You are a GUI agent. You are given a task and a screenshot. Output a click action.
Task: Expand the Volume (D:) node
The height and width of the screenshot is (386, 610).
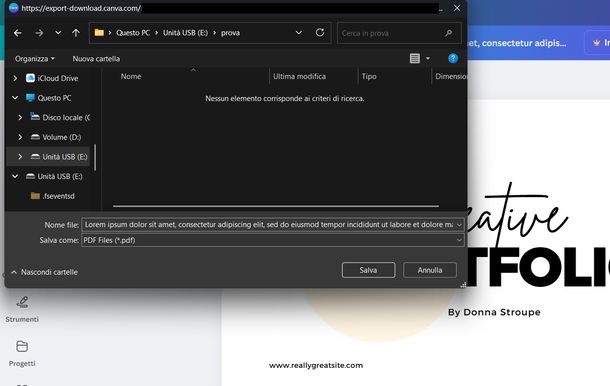coord(20,137)
